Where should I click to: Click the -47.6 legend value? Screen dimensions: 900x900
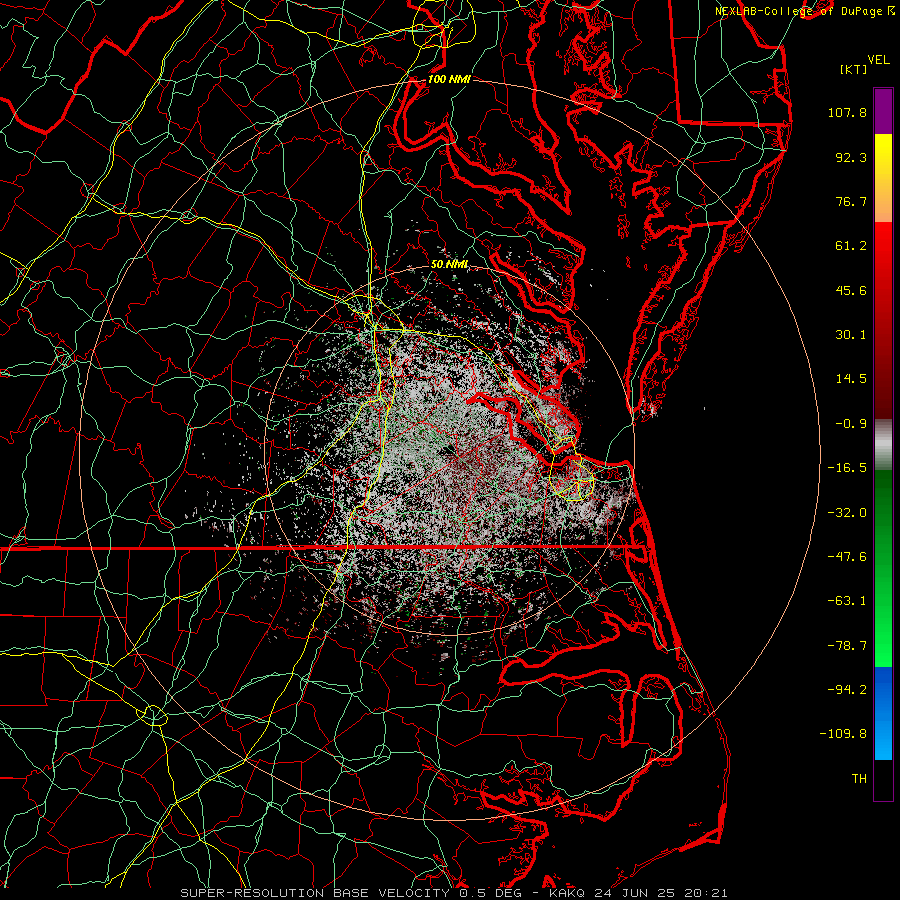tap(847, 557)
